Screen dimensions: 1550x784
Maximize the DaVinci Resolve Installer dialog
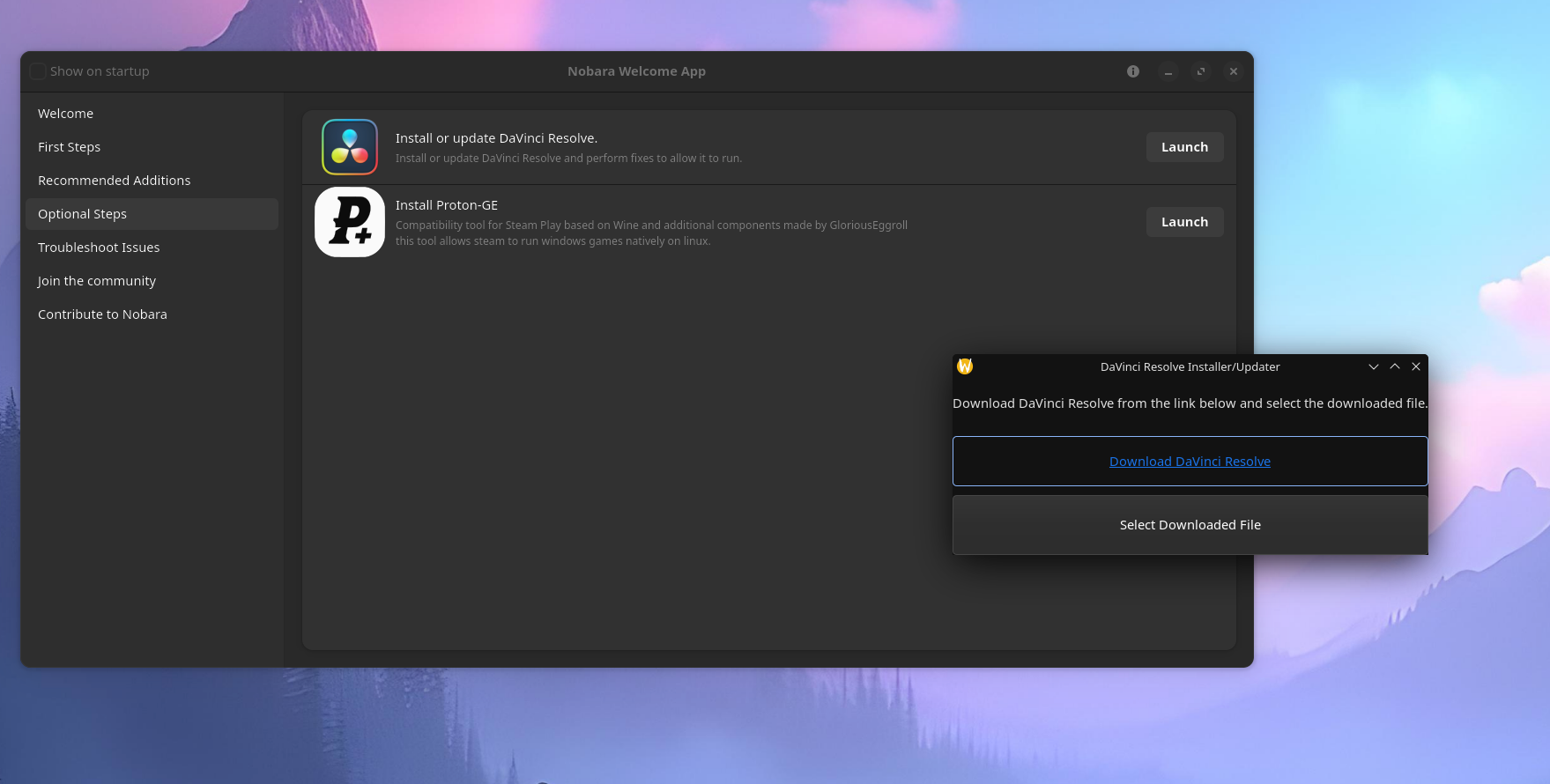[1395, 366]
